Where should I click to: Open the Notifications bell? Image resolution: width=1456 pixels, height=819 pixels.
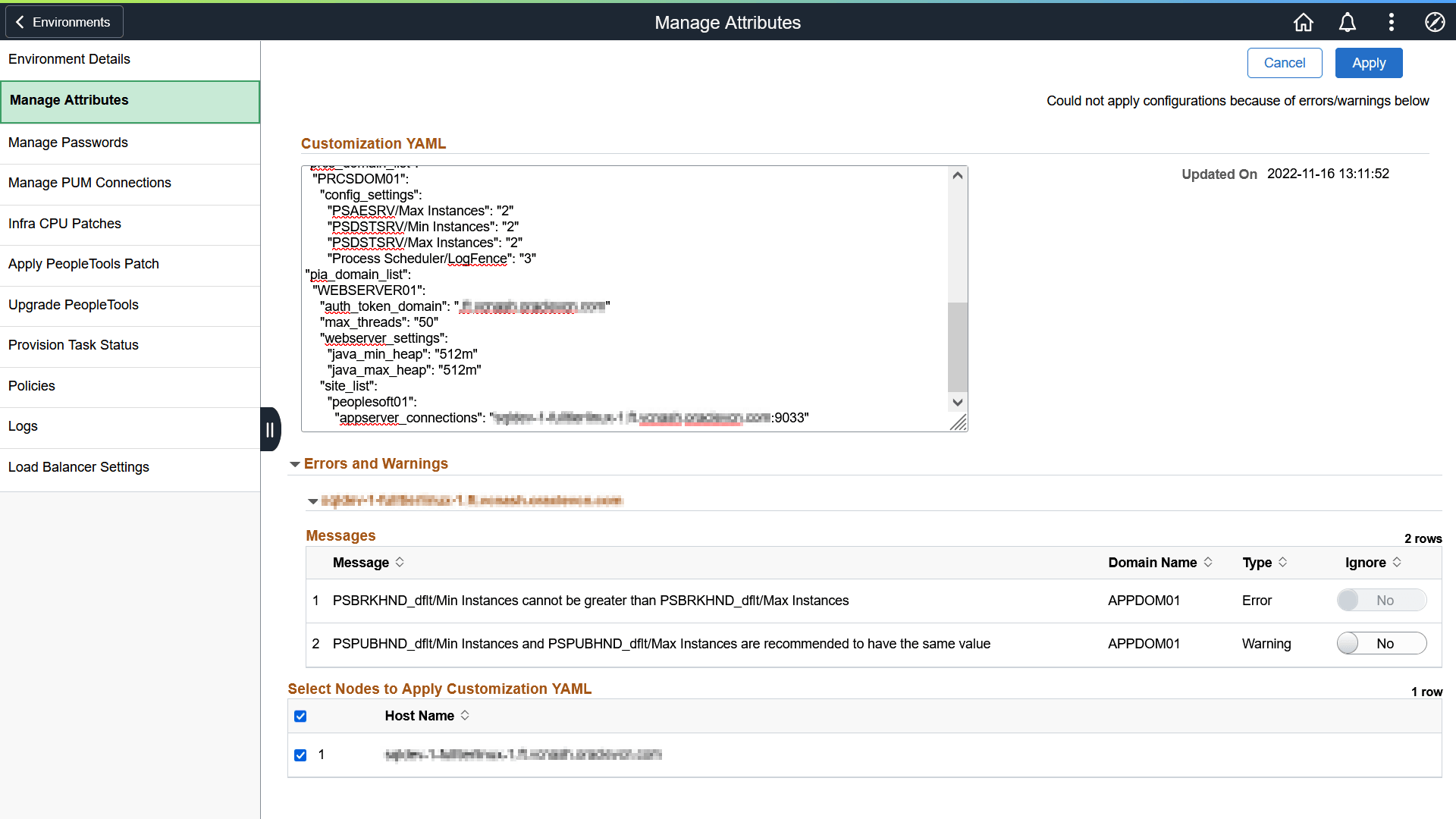pyautogui.click(x=1348, y=22)
